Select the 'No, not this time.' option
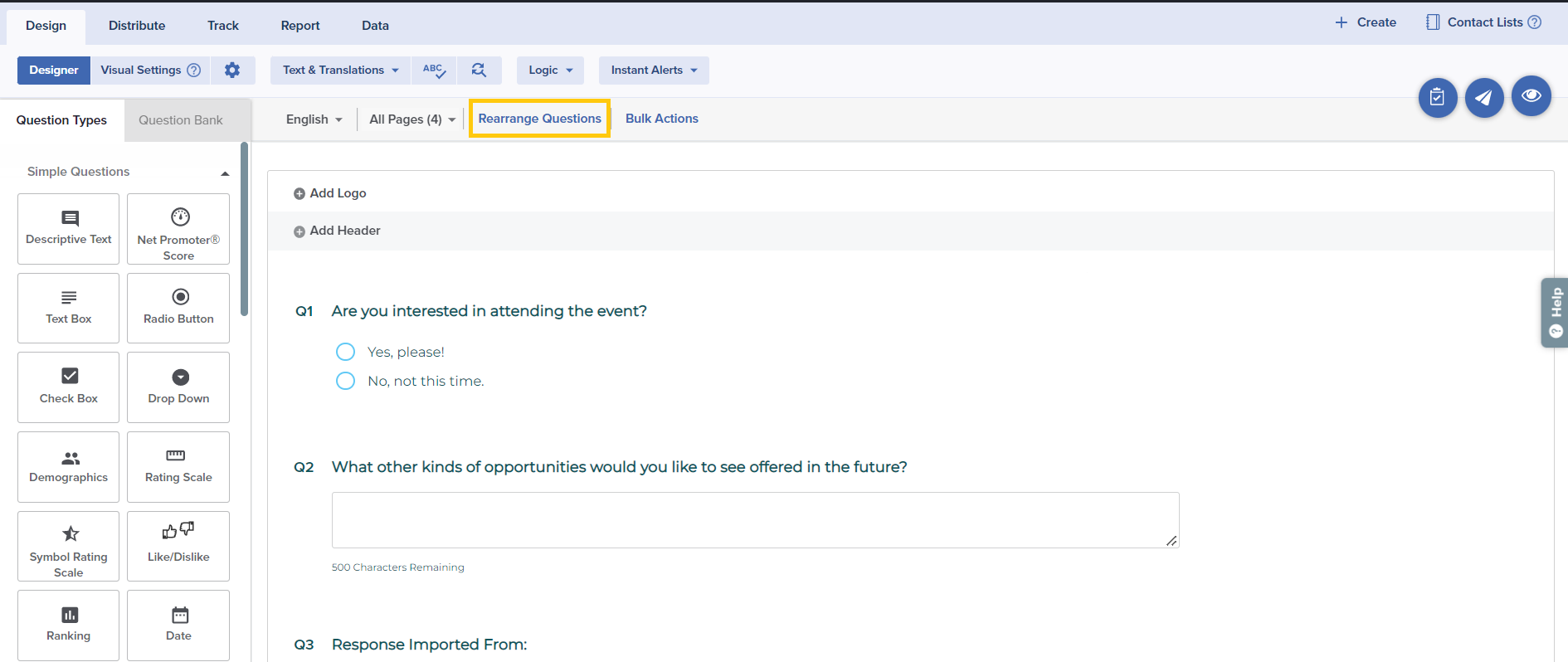Image resolution: width=1568 pixels, height=662 pixels. (345, 381)
